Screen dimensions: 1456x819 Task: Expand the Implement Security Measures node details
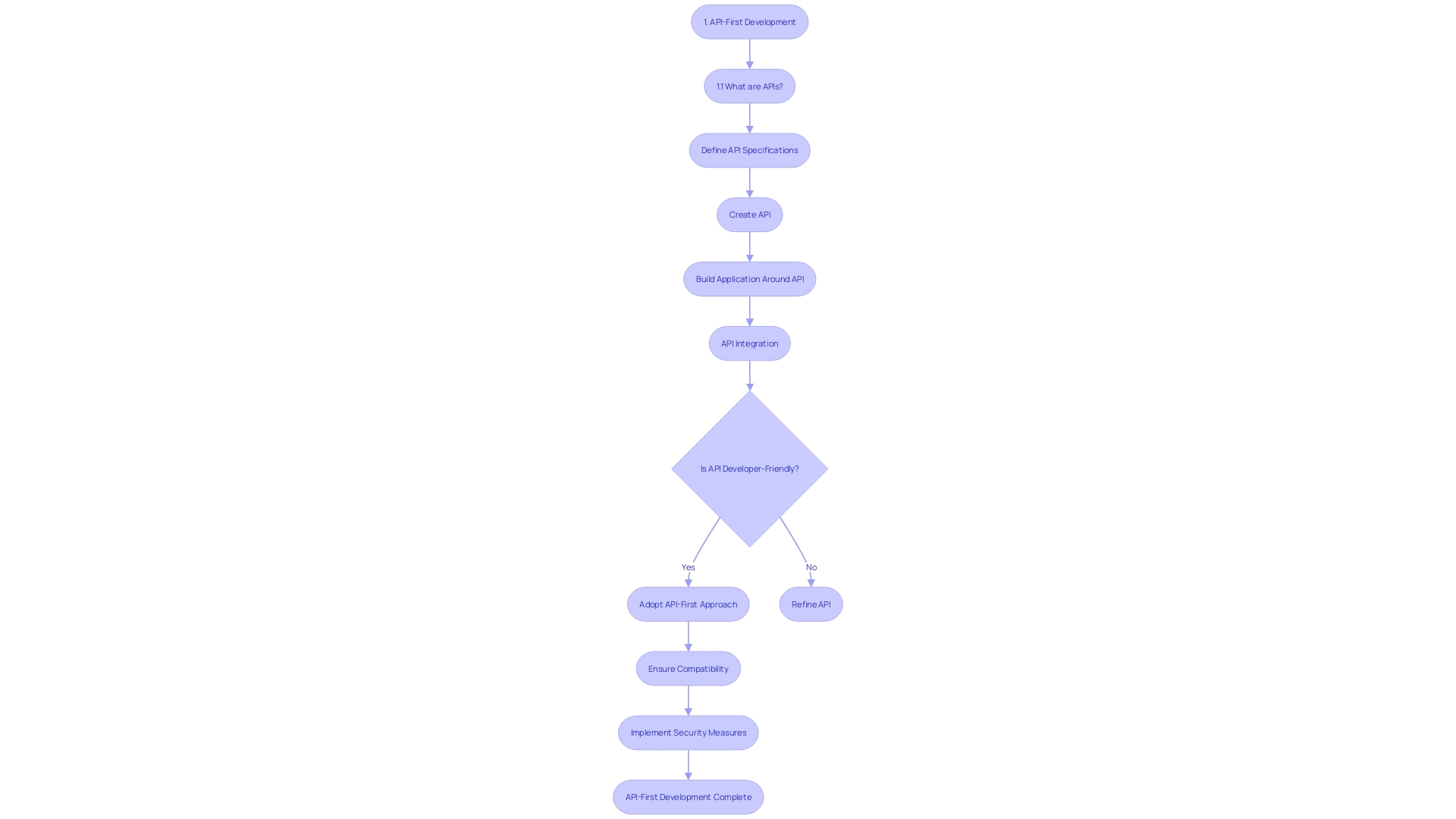tap(688, 732)
